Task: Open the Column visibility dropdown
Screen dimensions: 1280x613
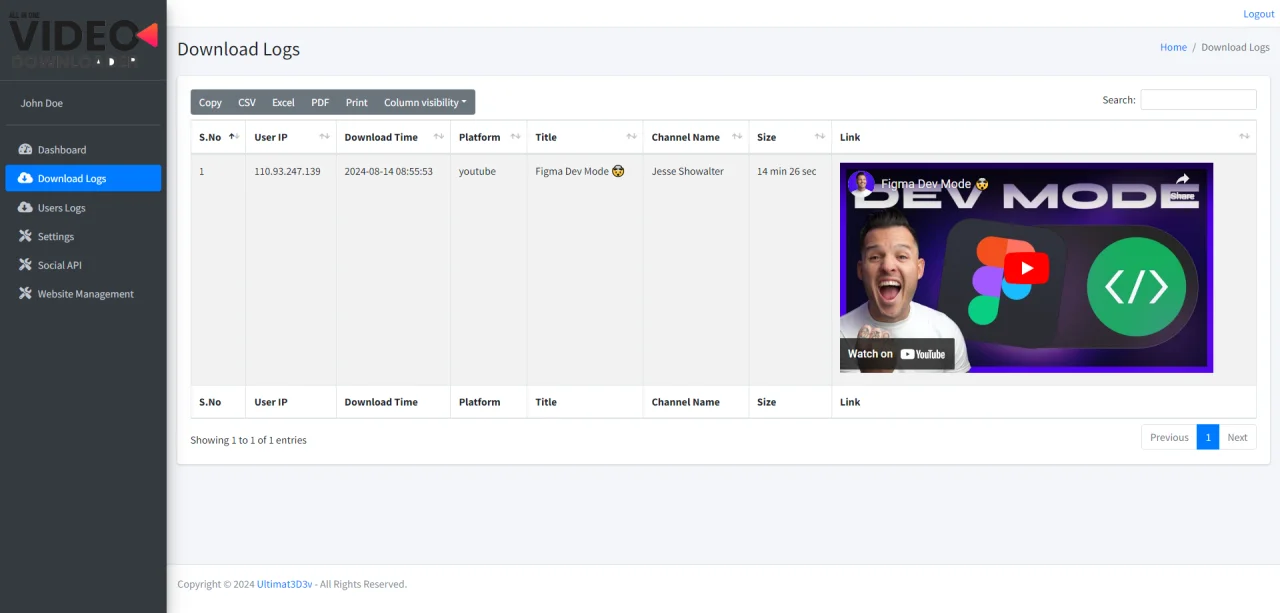Action: click(425, 102)
